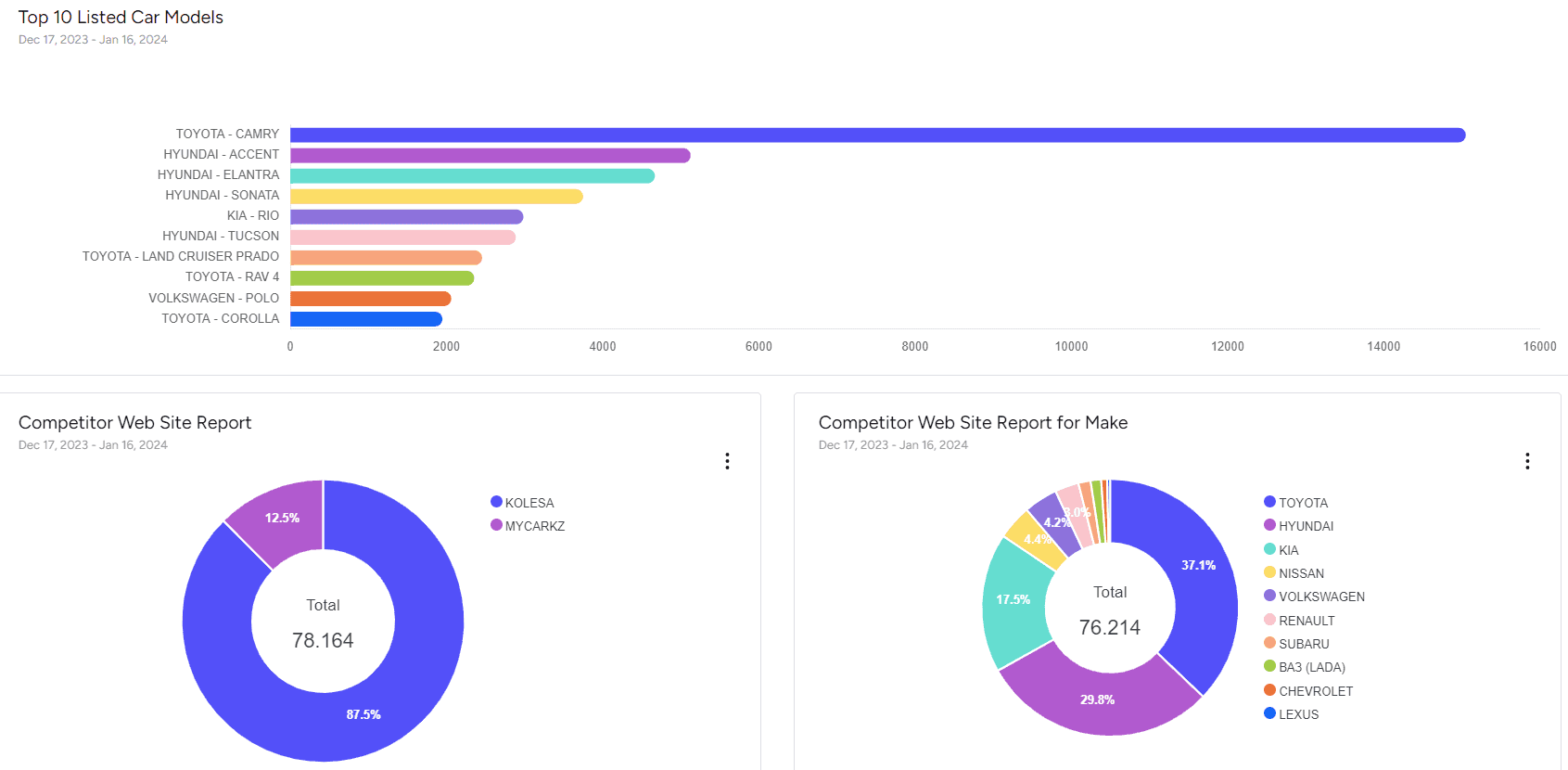This screenshot has width=1568, height=770.
Task: Select the RENAULT legend label
Action: tap(1307, 621)
